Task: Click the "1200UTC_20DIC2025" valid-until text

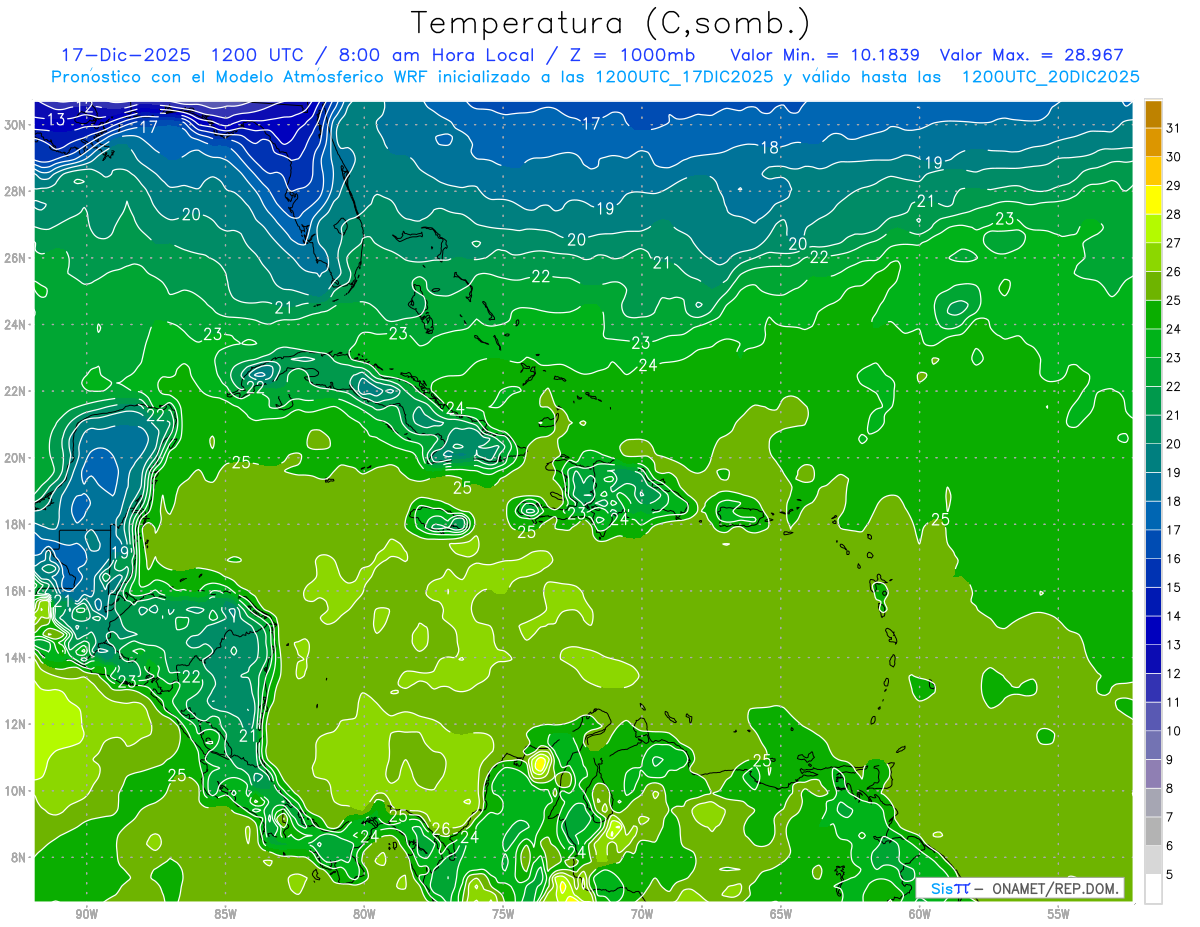Action: coord(1050,77)
